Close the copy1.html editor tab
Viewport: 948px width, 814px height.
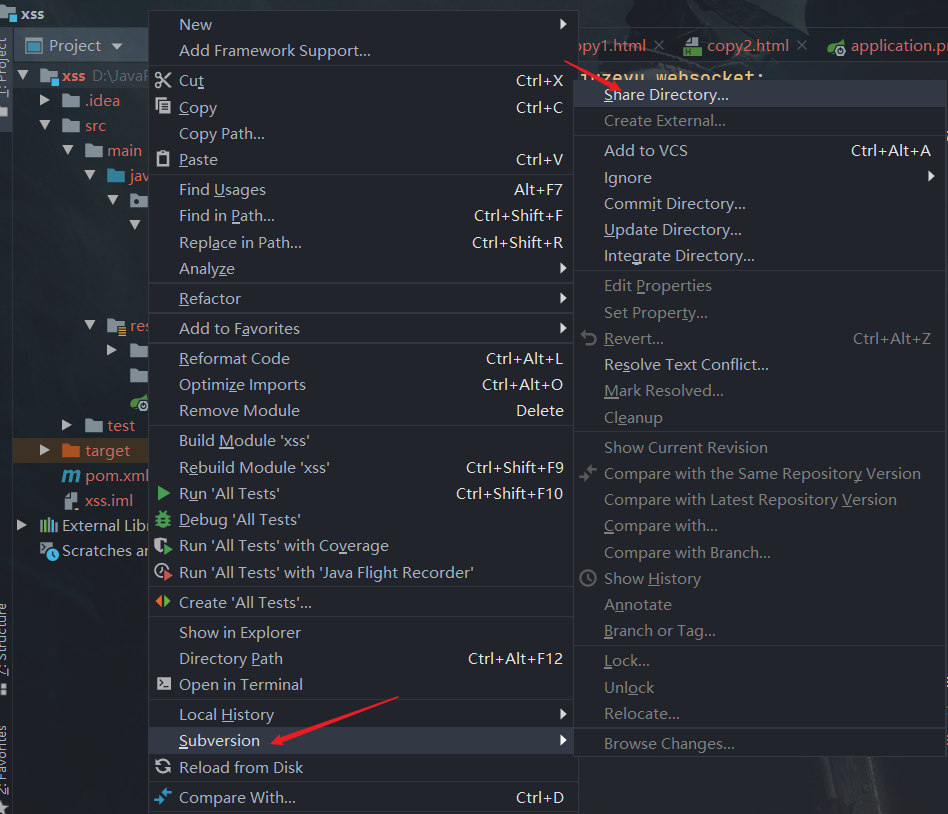tap(659, 45)
